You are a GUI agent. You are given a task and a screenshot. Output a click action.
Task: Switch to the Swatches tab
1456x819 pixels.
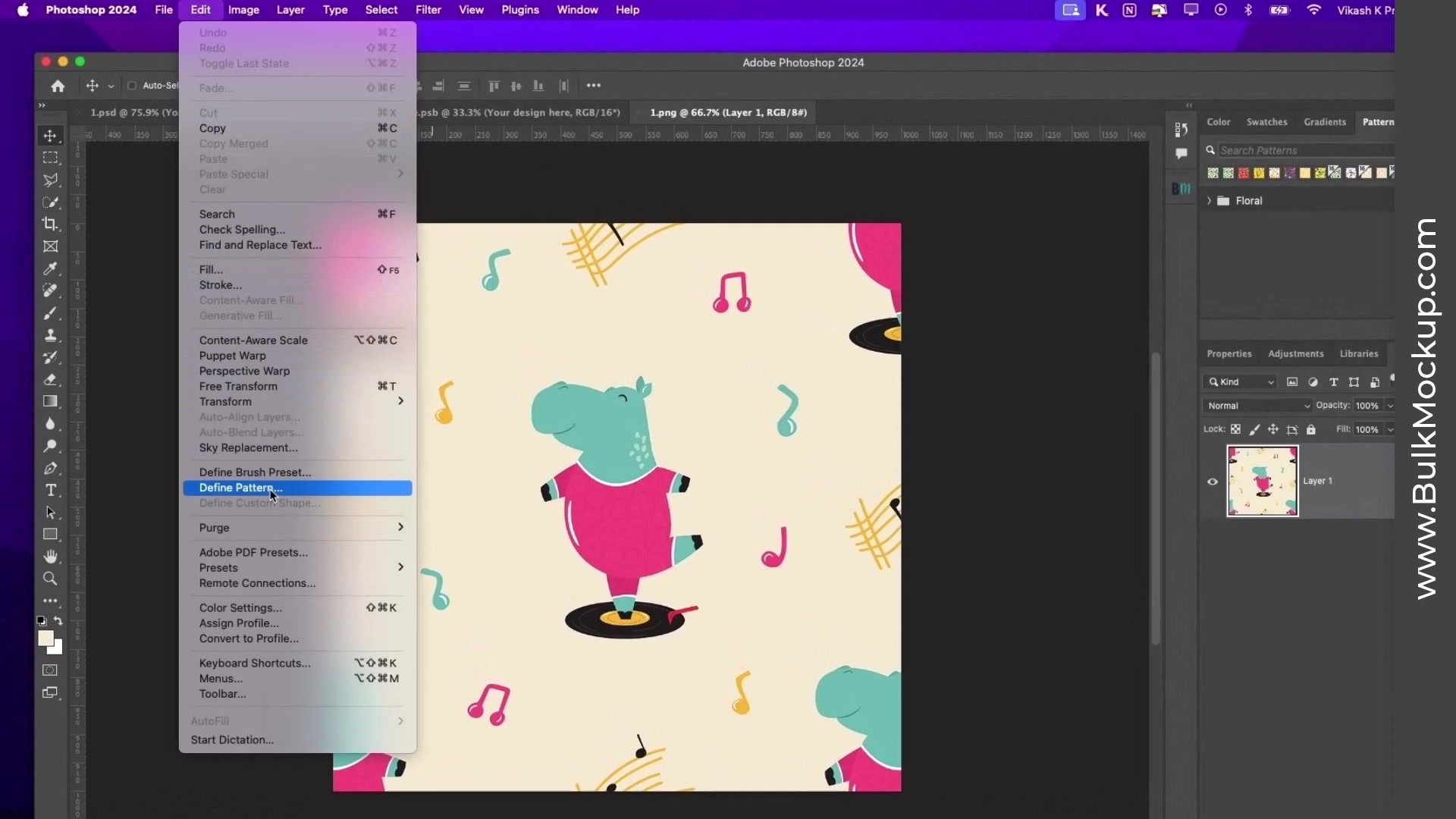coord(1266,121)
